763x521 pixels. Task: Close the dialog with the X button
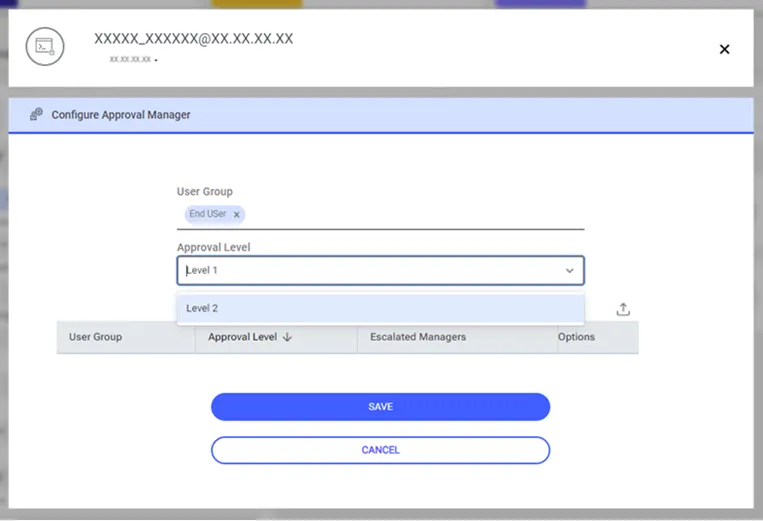pos(724,49)
